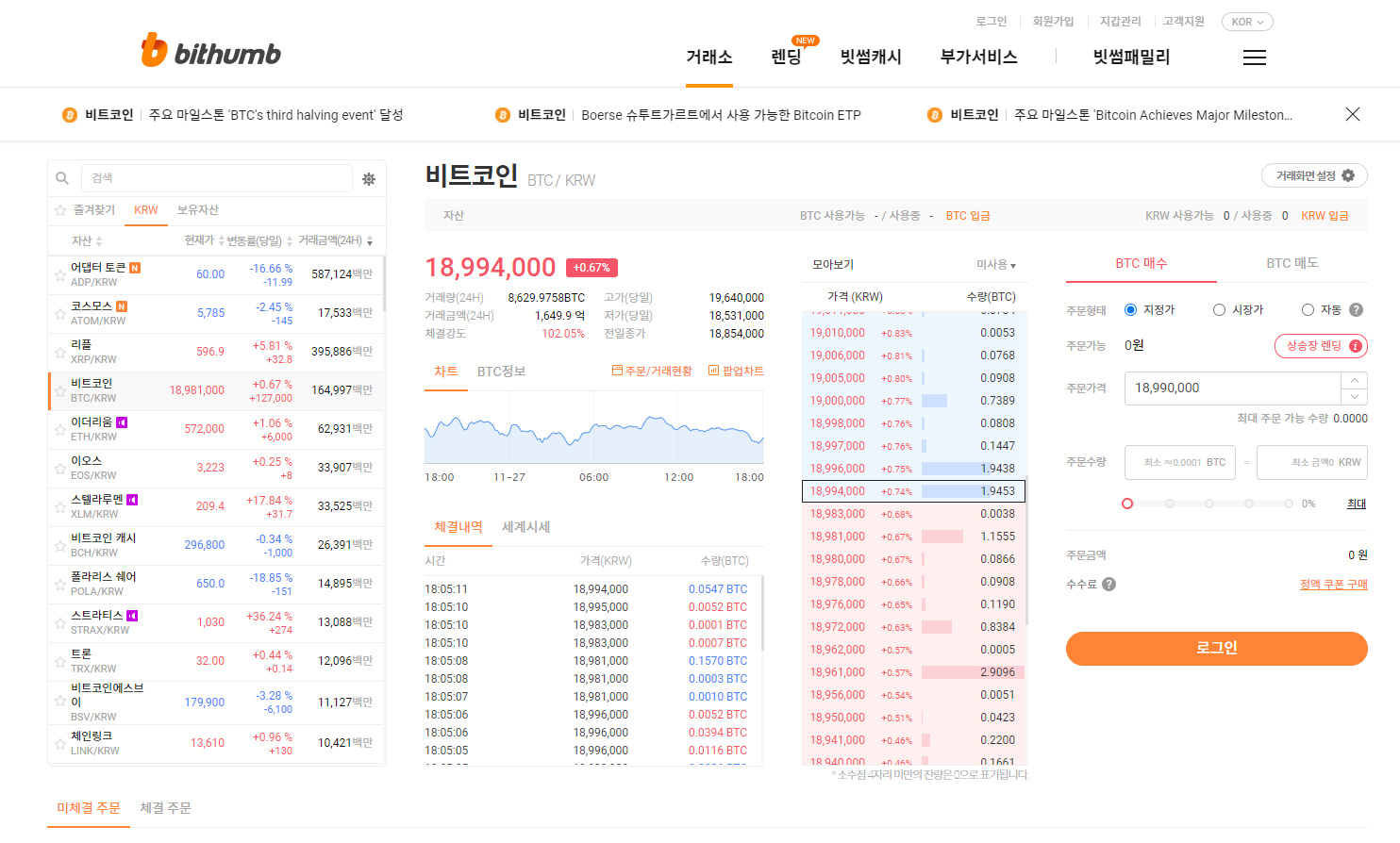
Task: Open the 미사용 order book dropdown
Action: click(x=996, y=265)
